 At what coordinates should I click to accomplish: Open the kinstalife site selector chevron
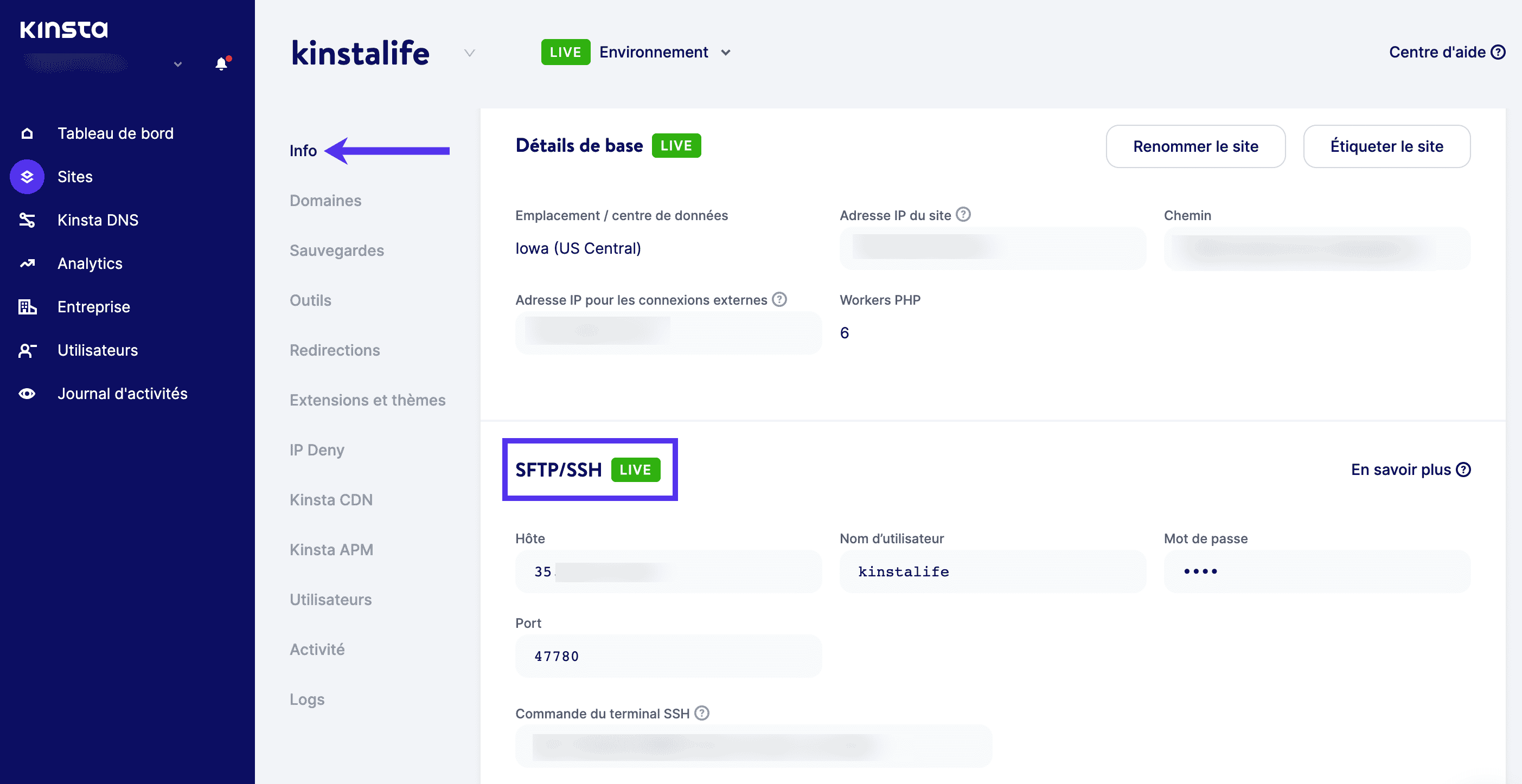tap(469, 53)
